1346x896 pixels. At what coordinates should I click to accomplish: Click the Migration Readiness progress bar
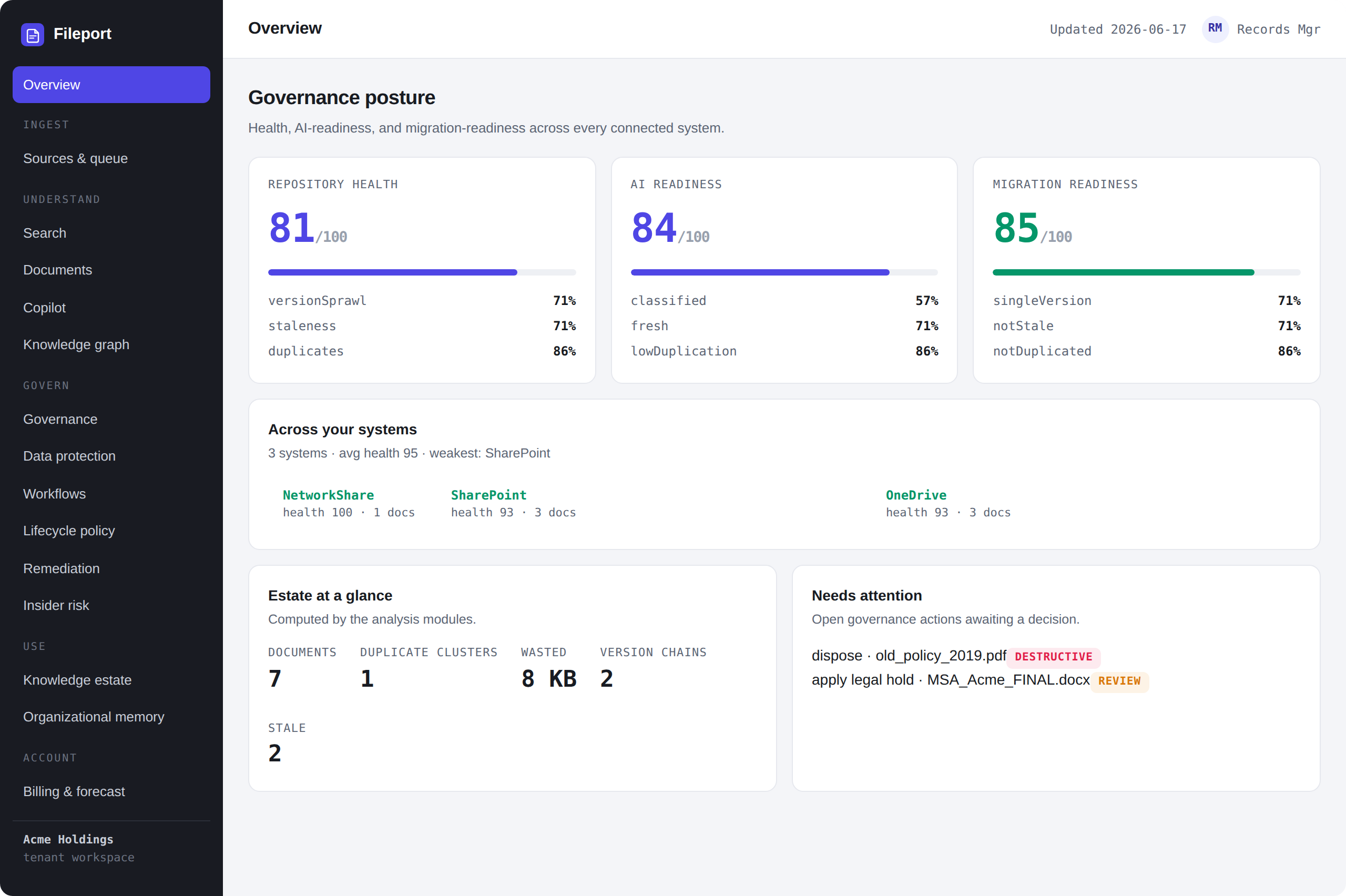click(1146, 272)
